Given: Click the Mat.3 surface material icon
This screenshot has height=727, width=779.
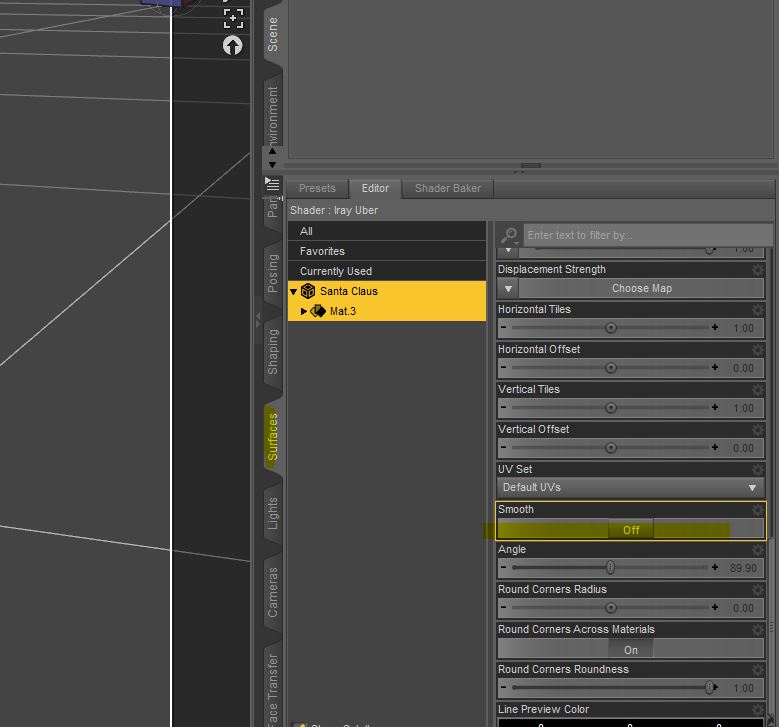Looking at the screenshot, I should click(x=318, y=311).
